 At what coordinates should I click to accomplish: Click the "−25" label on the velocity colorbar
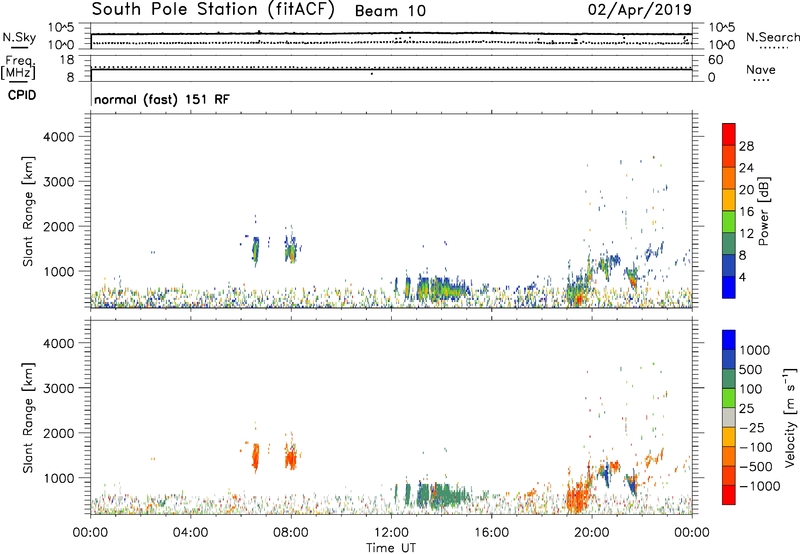point(752,428)
